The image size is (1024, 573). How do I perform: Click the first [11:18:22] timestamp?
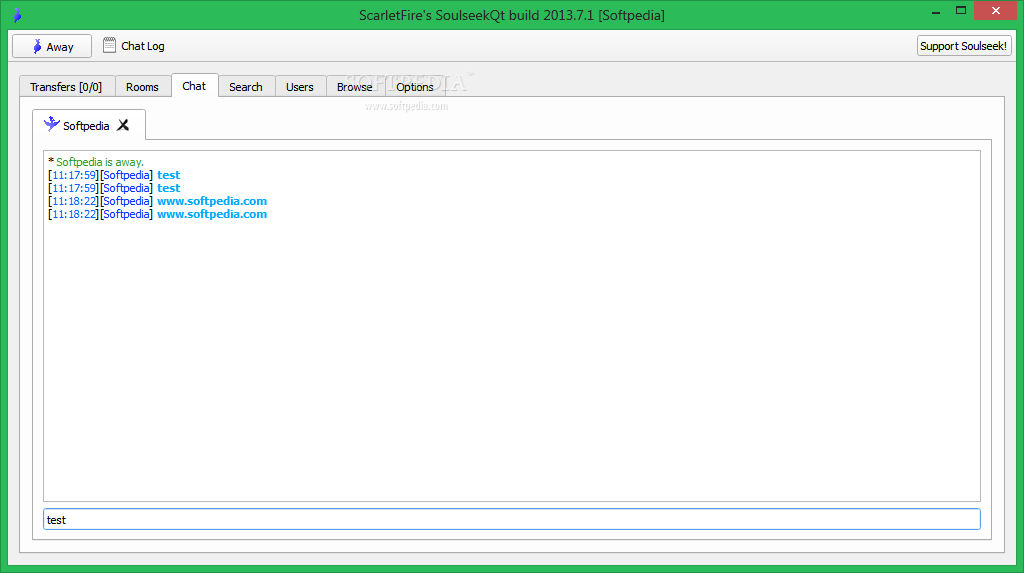(74, 201)
